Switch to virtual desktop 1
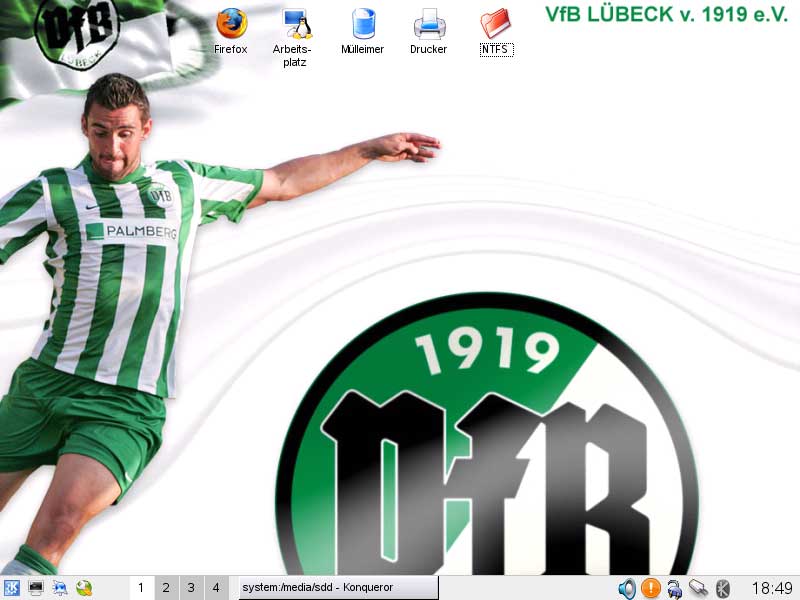Image resolution: width=800 pixels, height=600 pixels. coord(141,588)
